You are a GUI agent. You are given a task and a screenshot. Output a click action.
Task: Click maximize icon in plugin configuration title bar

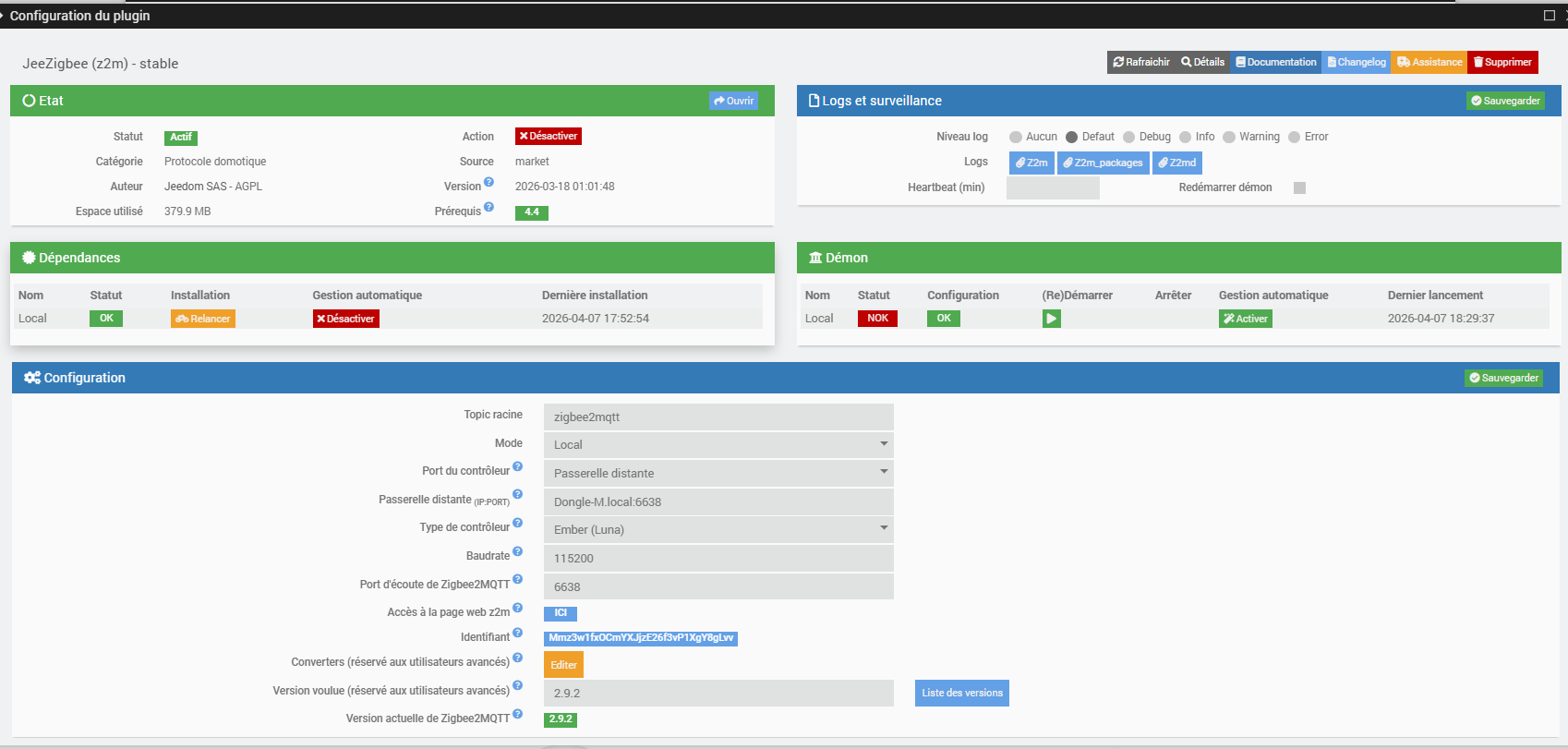(x=1550, y=15)
